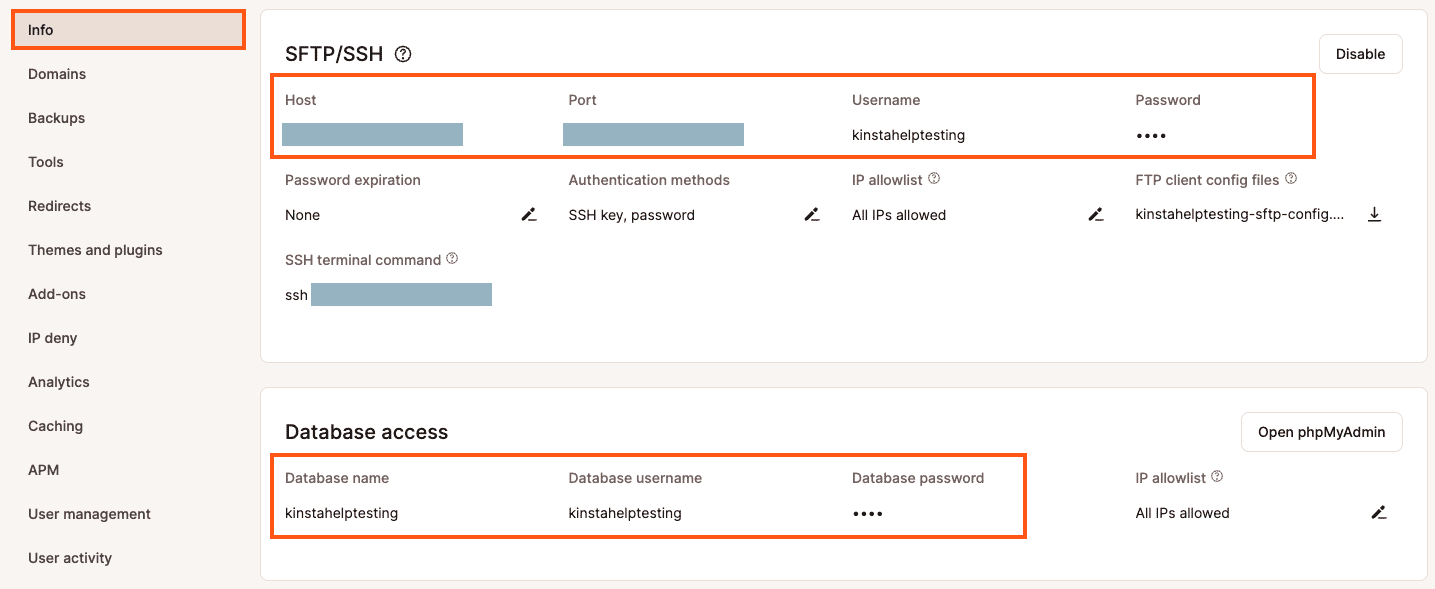
Task: Open phpMyAdmin
Action: click(x=1321, y=432)
